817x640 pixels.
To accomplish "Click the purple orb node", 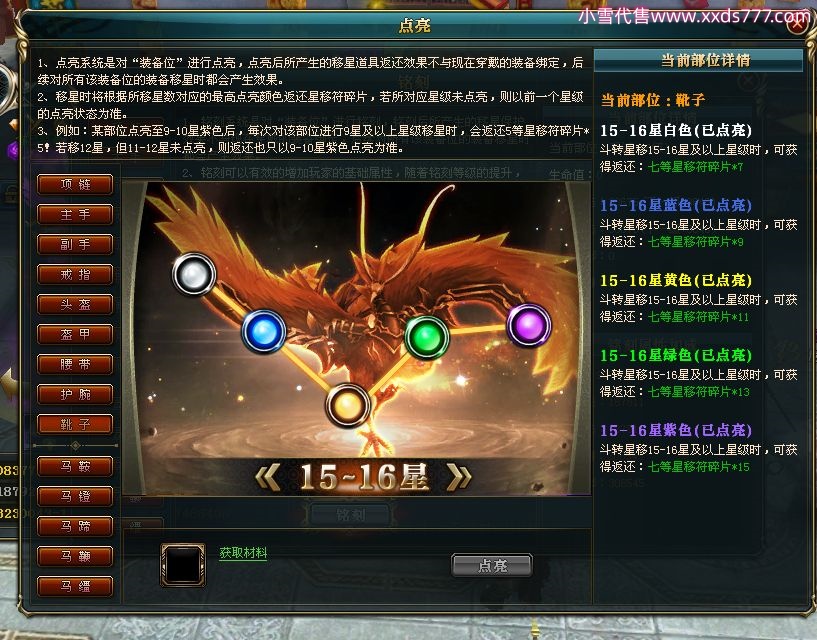I will tap(529, 326).
